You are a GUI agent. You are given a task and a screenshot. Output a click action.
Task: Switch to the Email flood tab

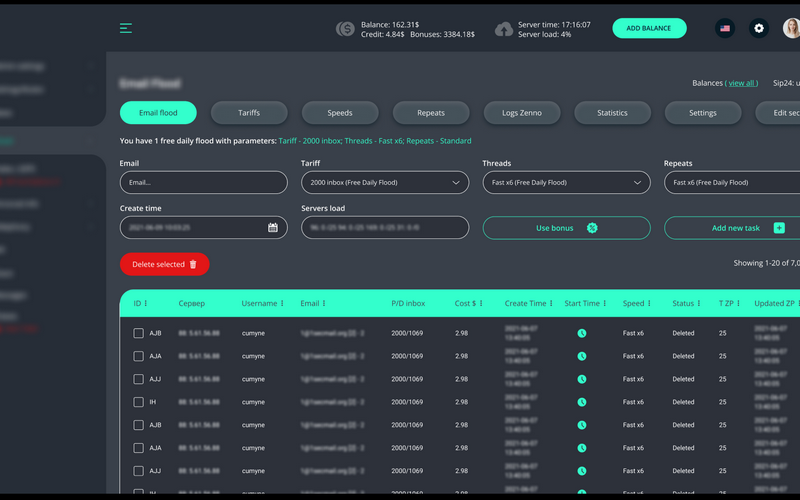coord(158,113)
